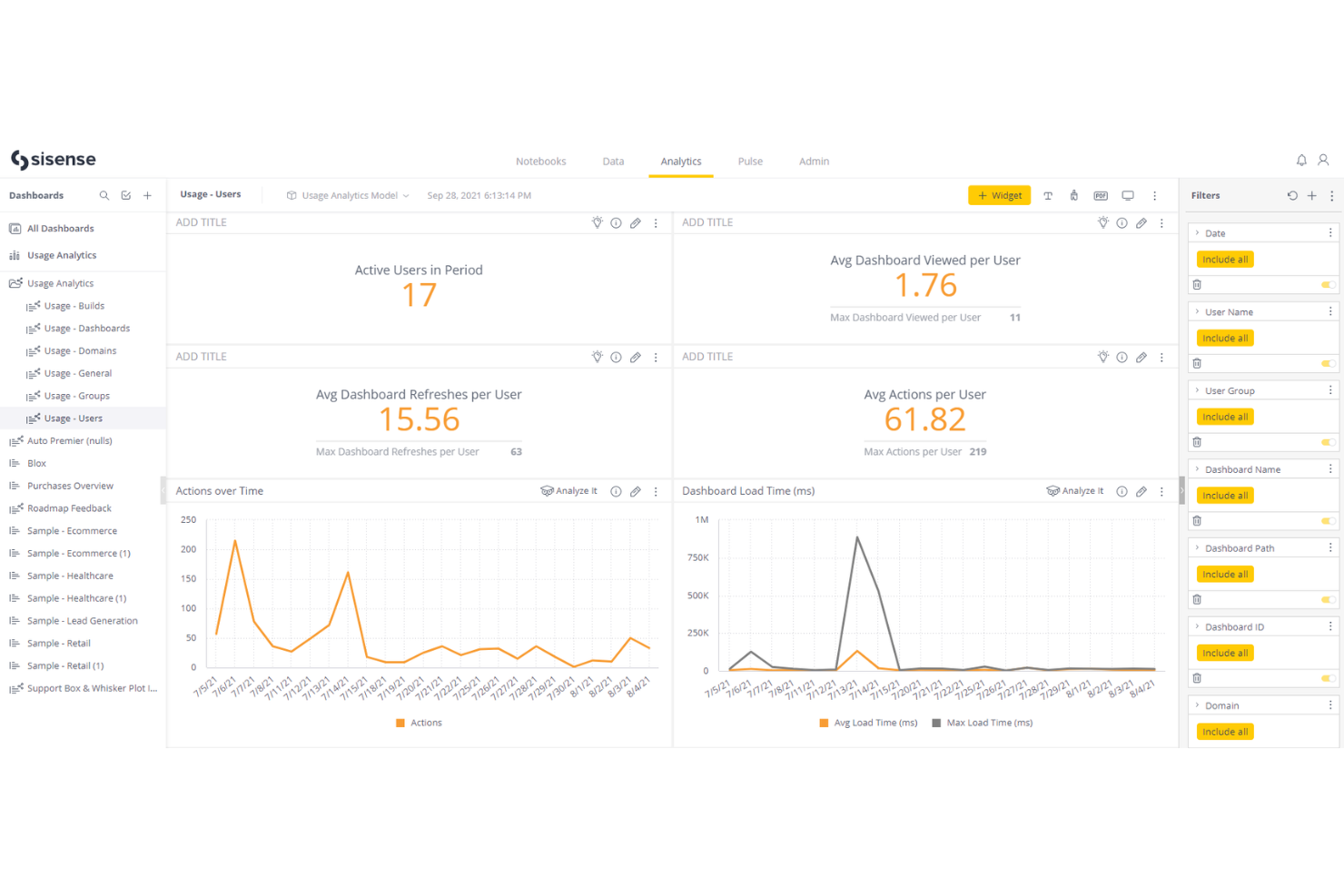Export the dashboard to PDF
This screenshot has width=1344, height=896.
[1101, 195]
